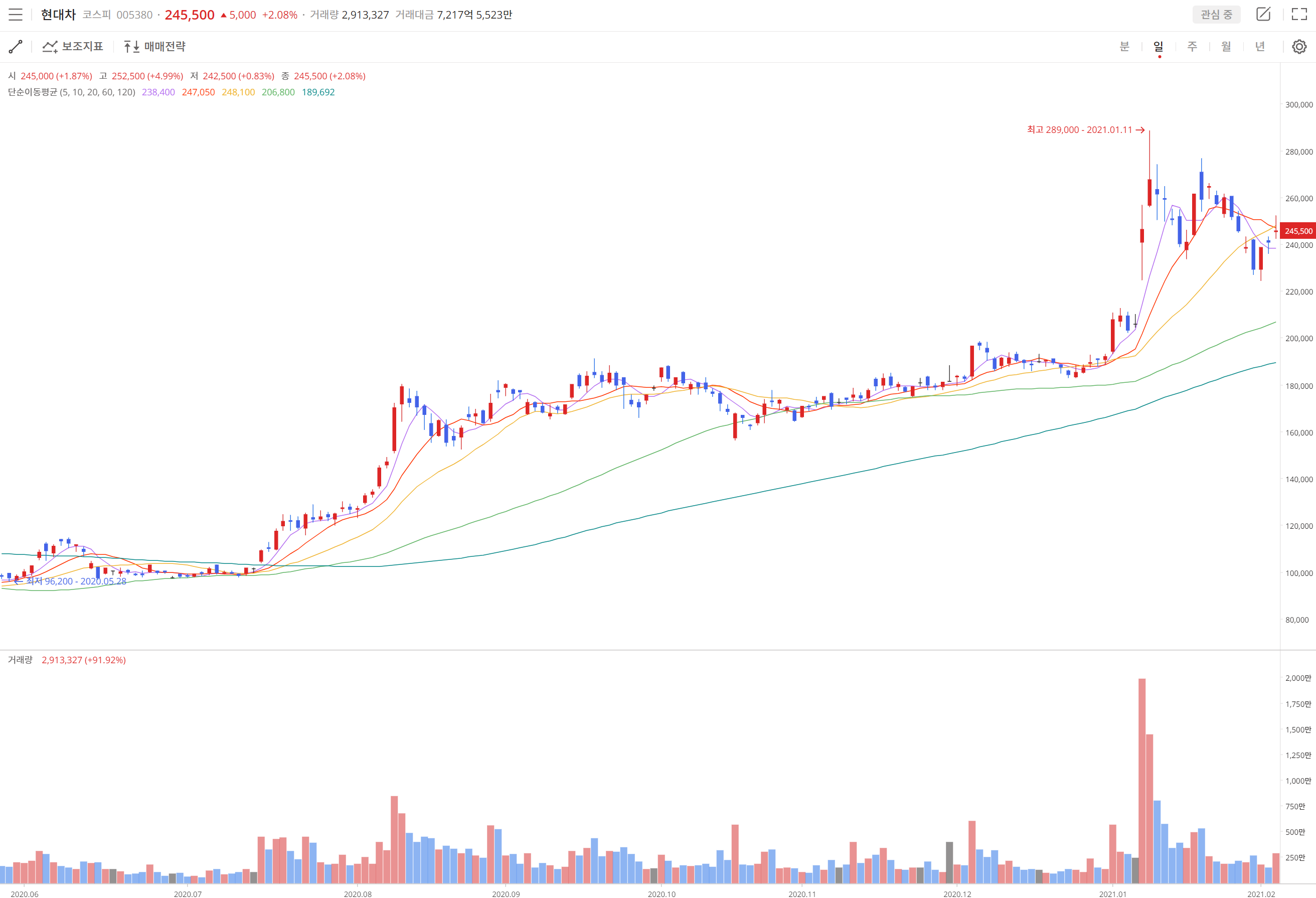1316x898 pixels.
Task: Select the 일 daily interval
Action: (1158, 47)
